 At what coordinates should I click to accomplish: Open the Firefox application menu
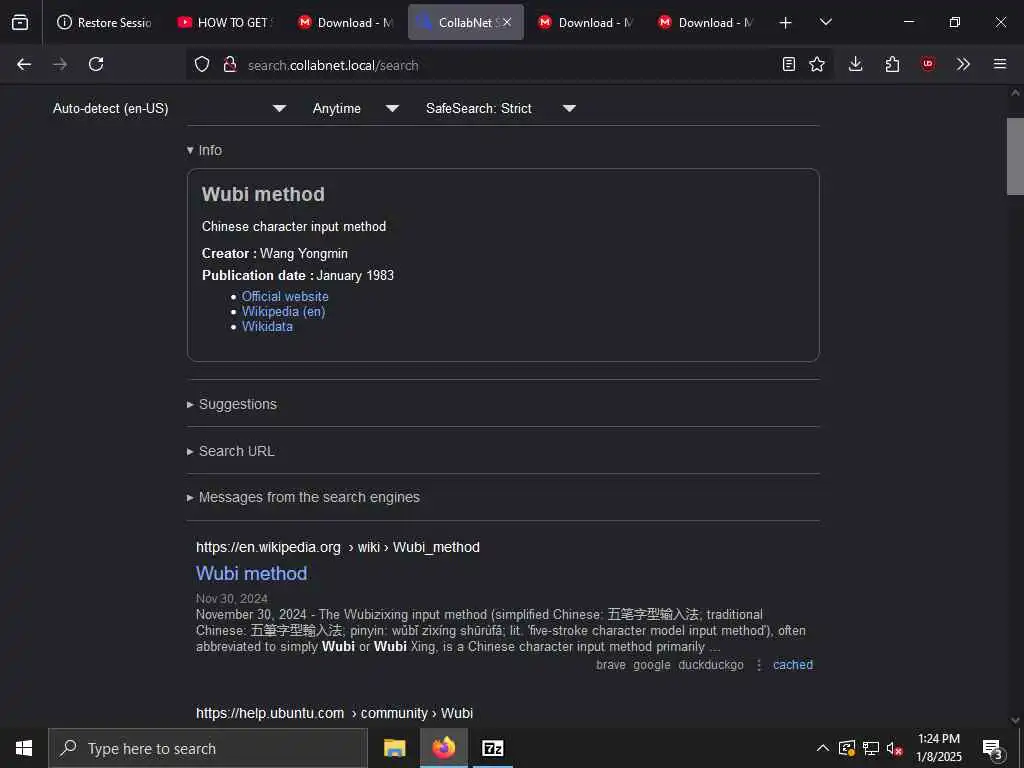(1000, 64)
